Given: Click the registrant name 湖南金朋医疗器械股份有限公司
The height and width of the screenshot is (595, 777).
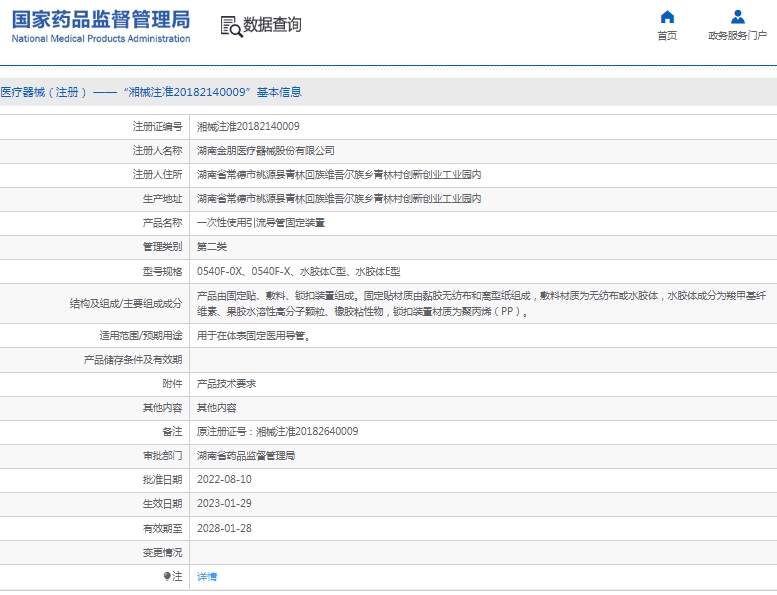Looking at the screenshot, I should coord(266,151).
